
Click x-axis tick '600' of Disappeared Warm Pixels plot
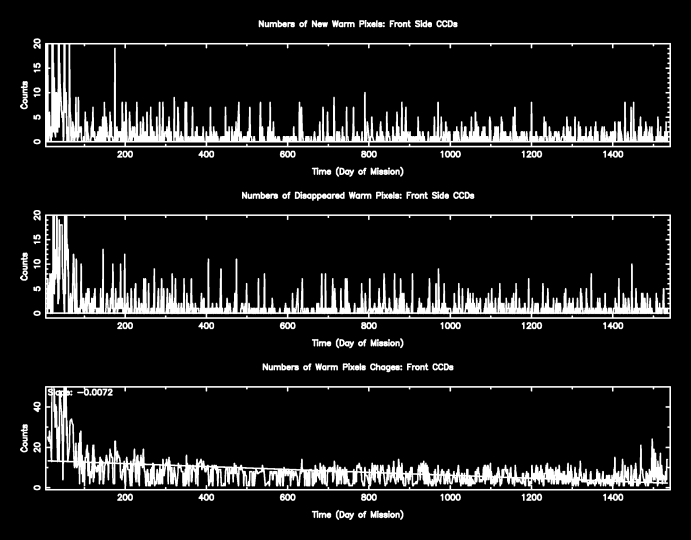pyautogui.click(x=287, y=326)
